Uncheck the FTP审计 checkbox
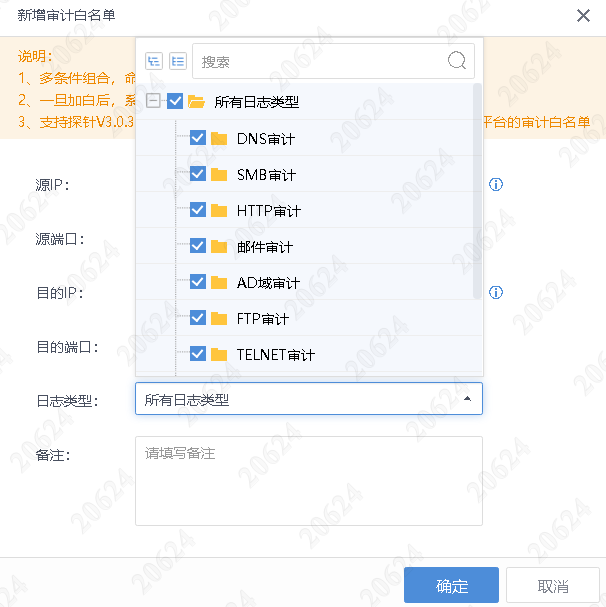 pyautogui.click(x=197, y=318)
